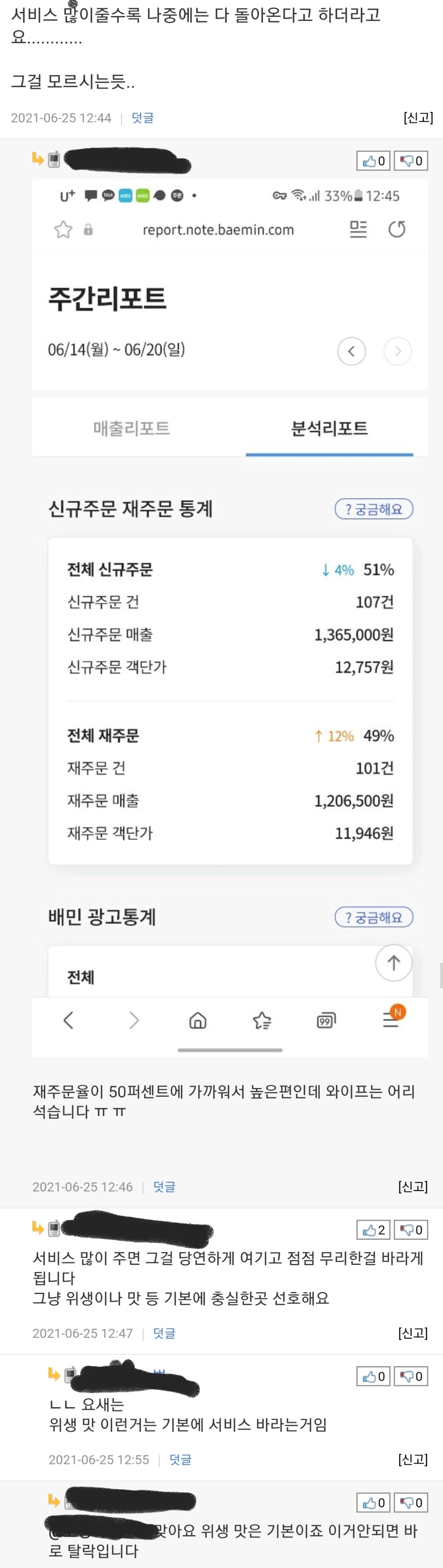
Task: Go to next week in weekly report
Action: (x=398, y=351)
